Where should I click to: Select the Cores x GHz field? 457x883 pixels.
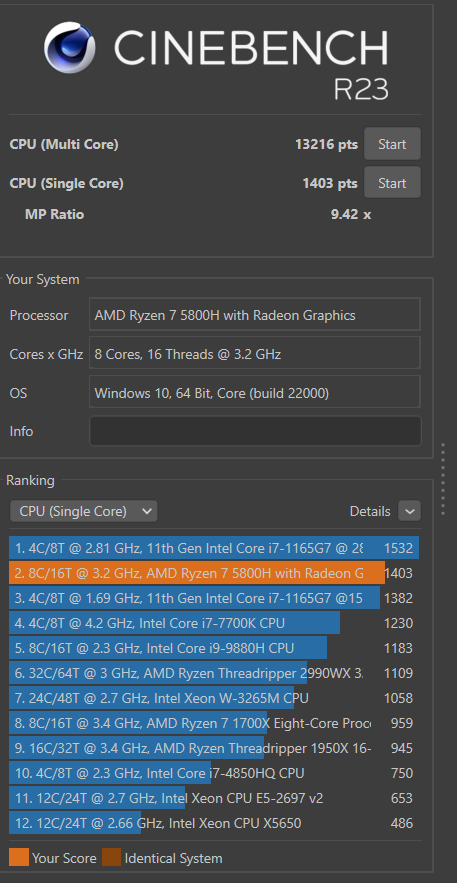pyautogui.click(x=255, y=354)
